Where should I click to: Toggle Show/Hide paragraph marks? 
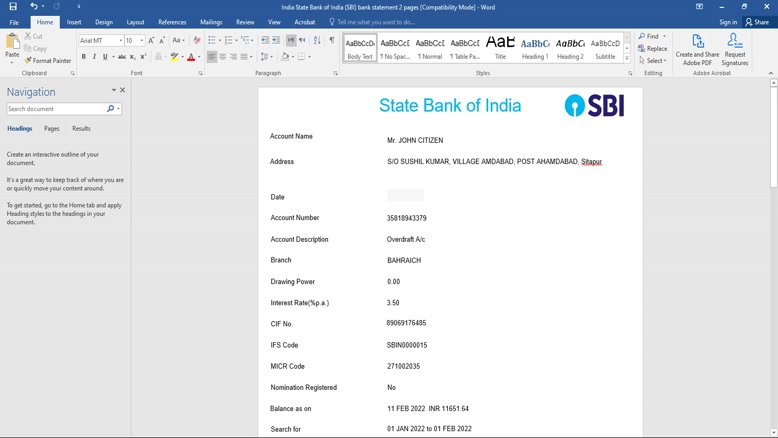click(x=332, y=40)
